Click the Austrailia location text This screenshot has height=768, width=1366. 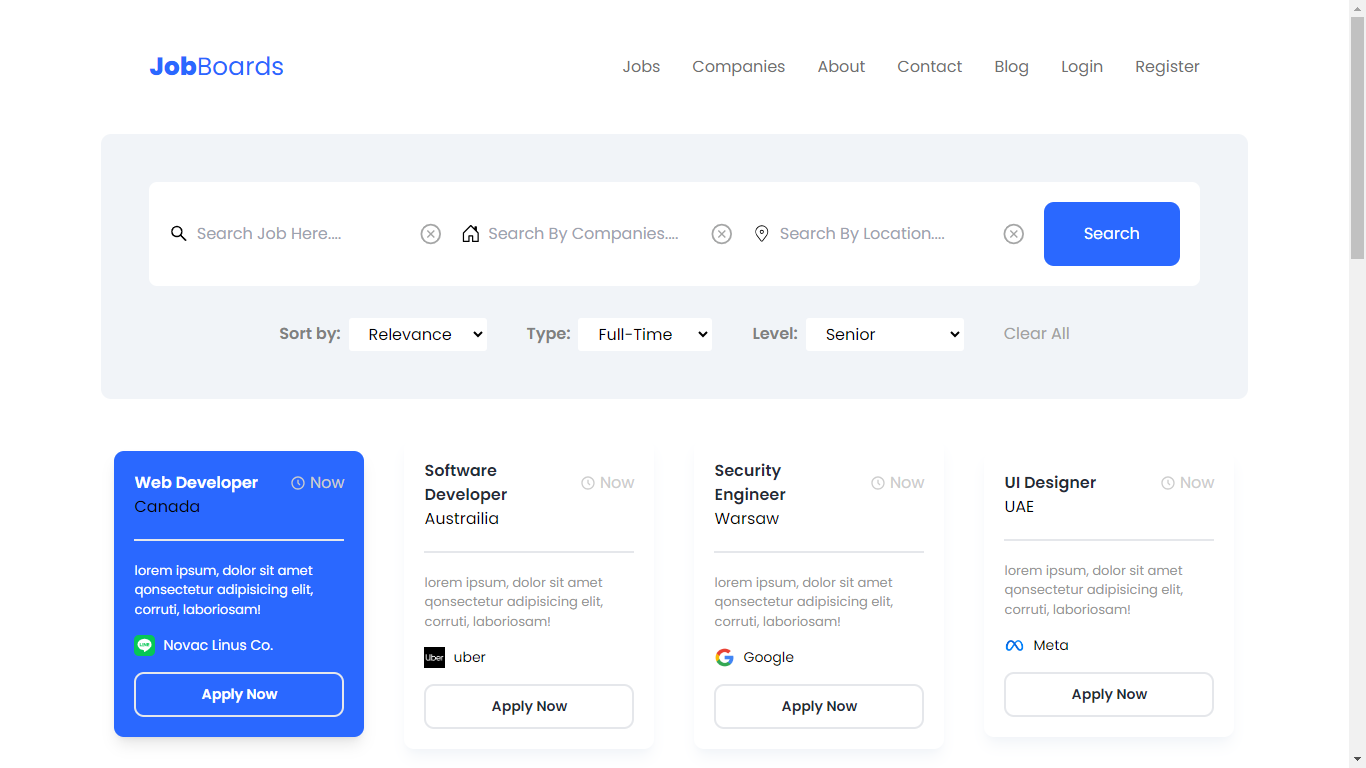(x=461, y=519)
